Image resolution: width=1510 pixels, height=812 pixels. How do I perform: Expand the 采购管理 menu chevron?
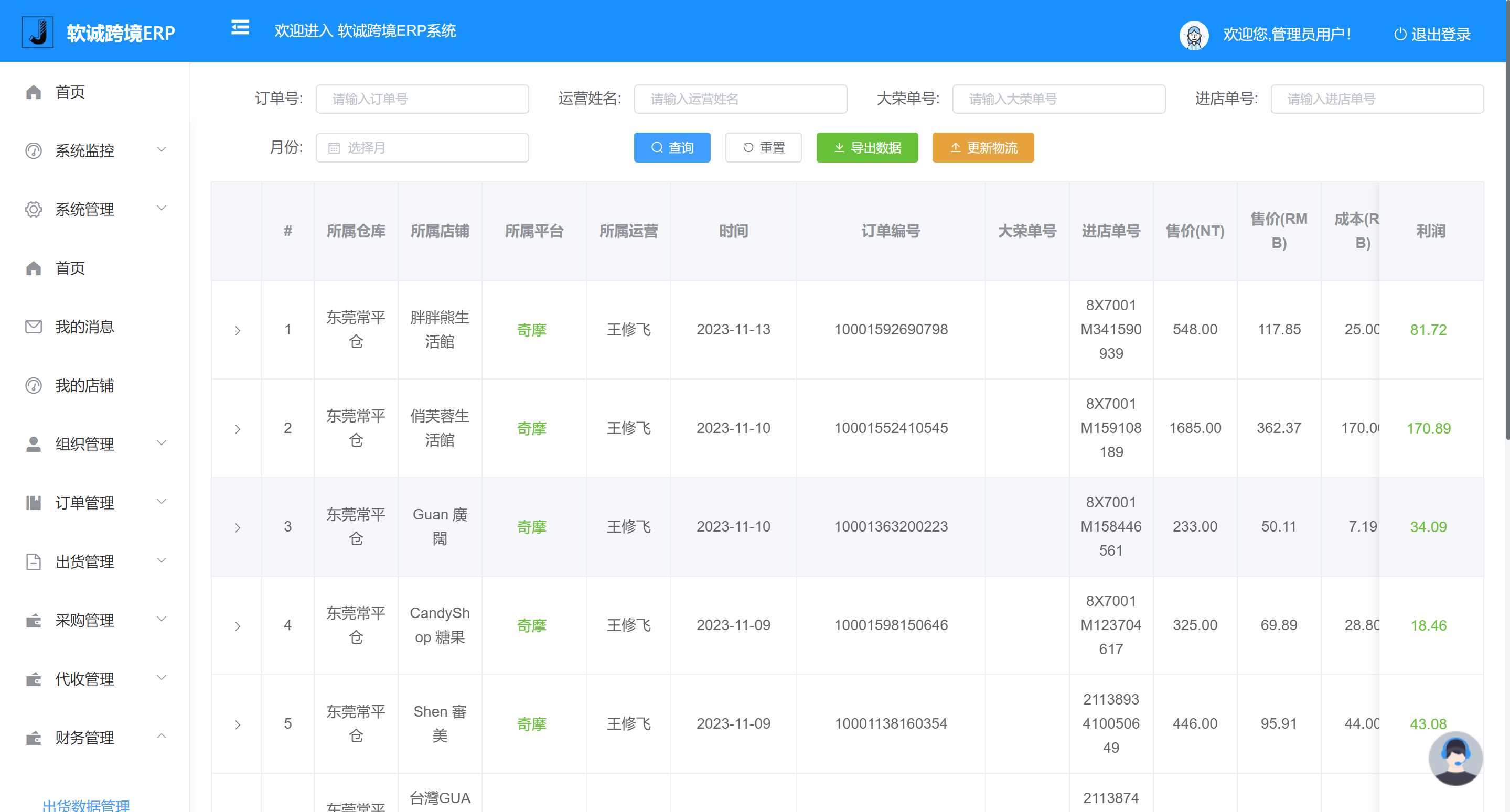point(162,619)
